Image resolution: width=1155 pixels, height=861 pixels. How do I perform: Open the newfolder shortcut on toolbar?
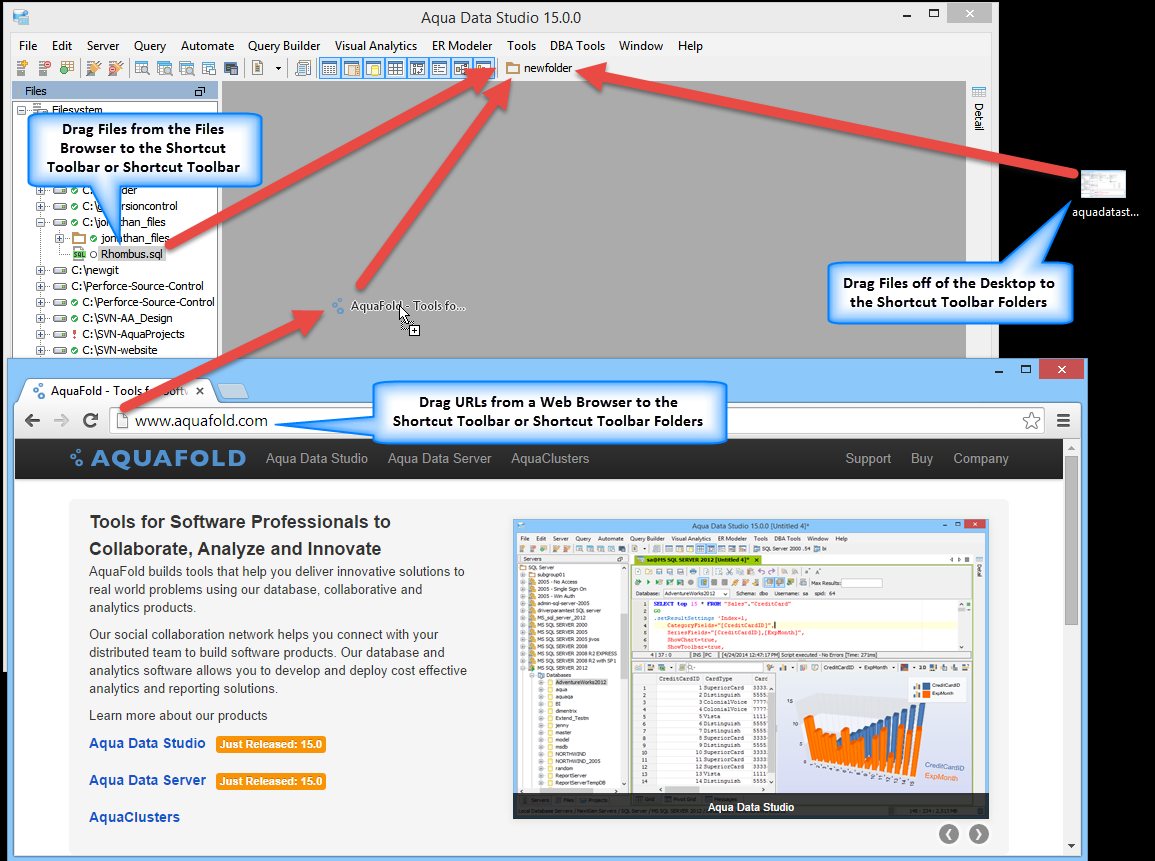(x=540, y=68)
